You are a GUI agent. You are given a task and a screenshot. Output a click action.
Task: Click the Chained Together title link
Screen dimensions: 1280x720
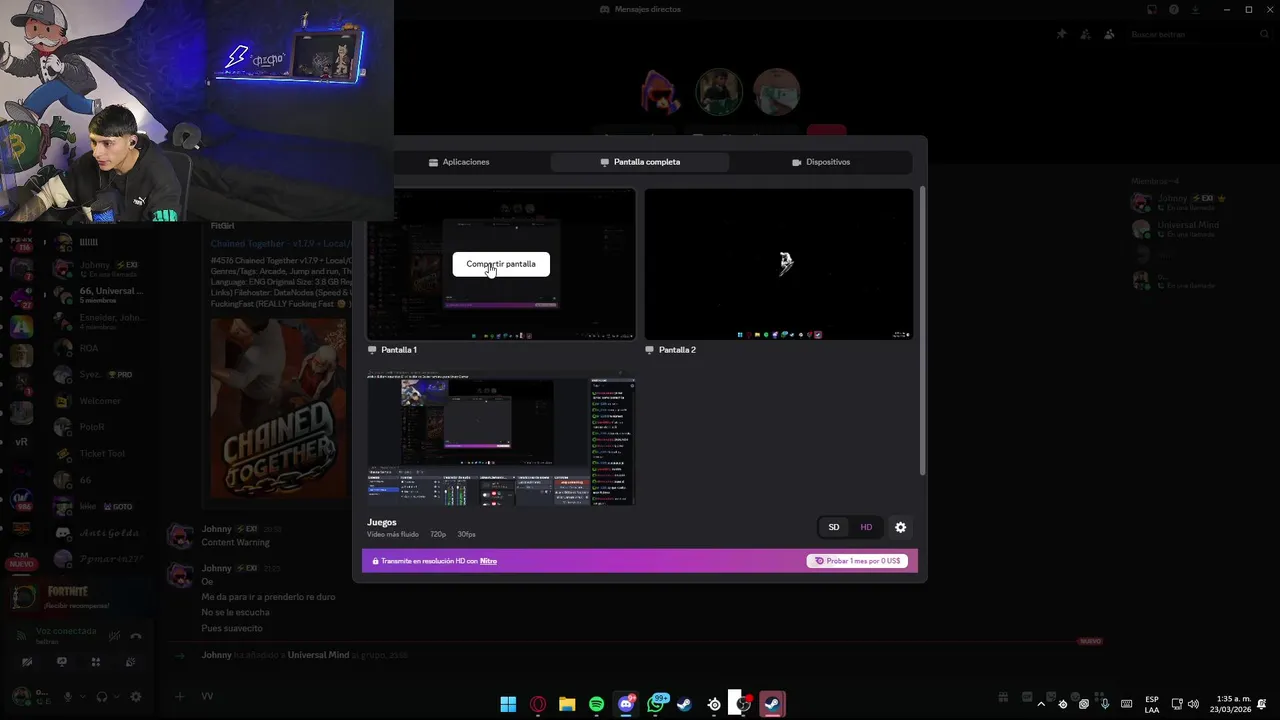tap(281, 244)
